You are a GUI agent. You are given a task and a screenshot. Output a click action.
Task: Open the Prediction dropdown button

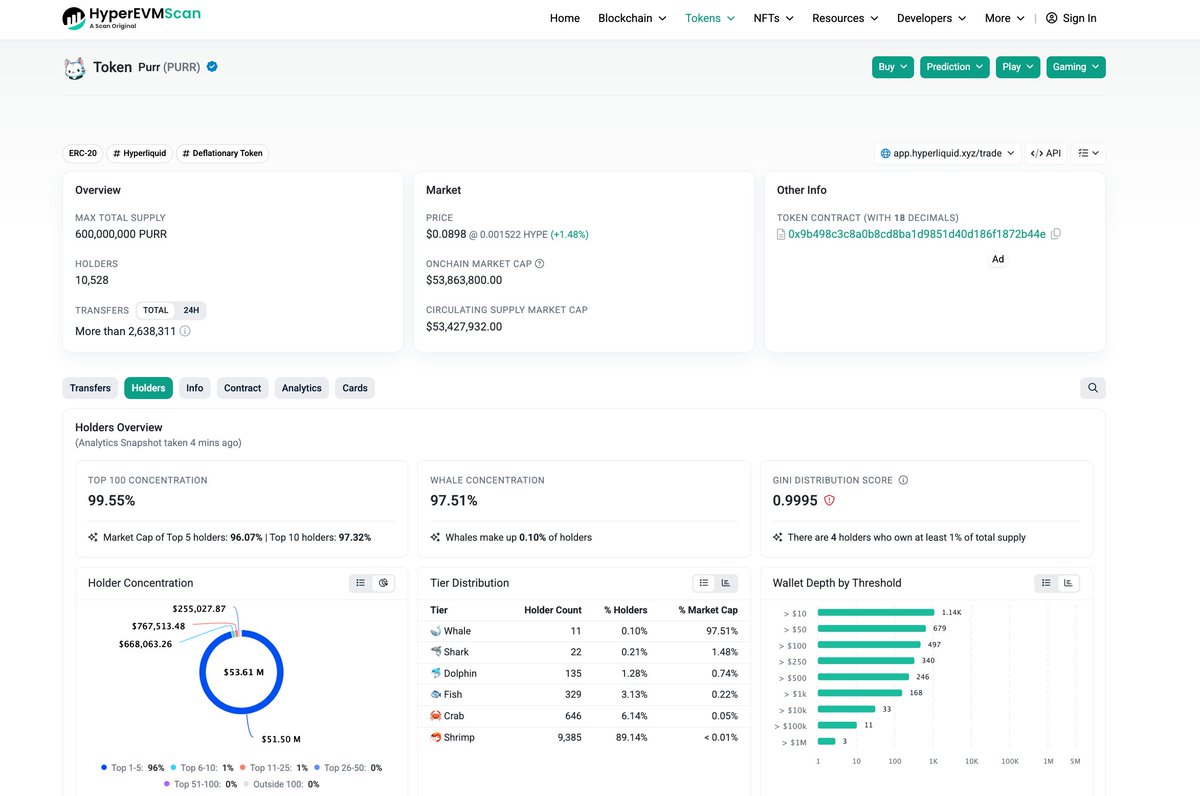[x=955, y=67]
